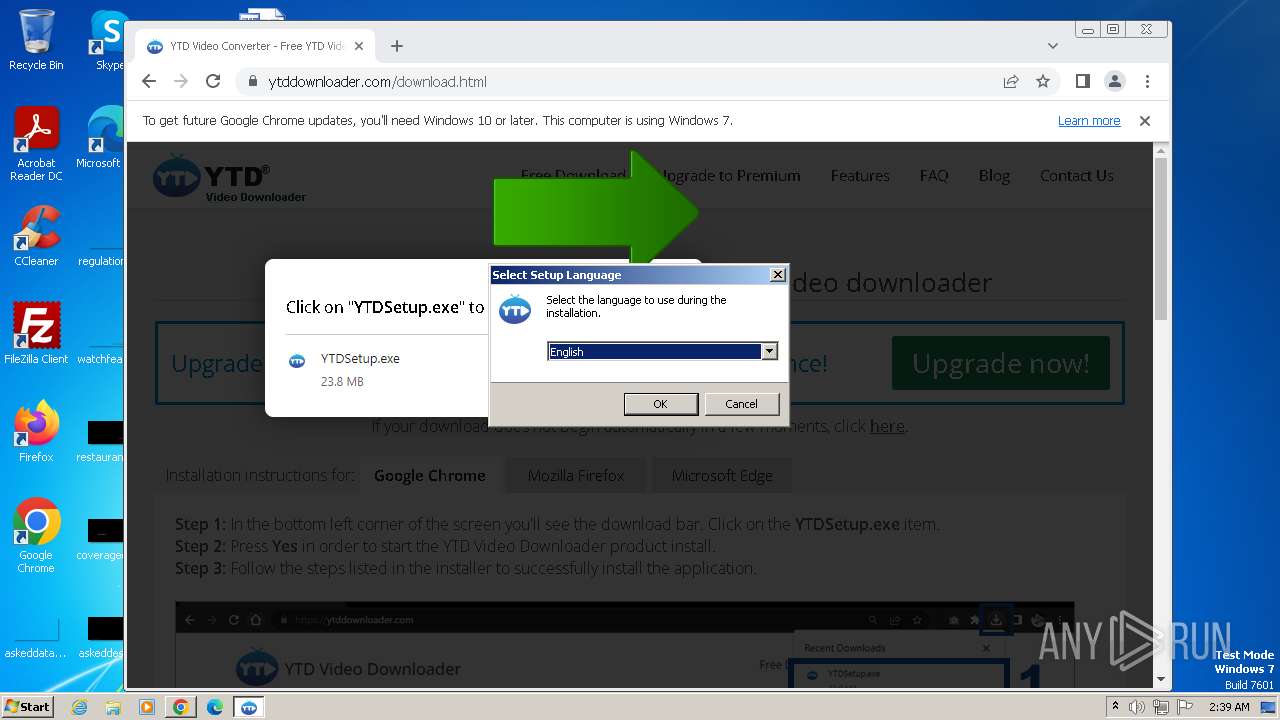Open FileZilla Client desktop icon

36,334
